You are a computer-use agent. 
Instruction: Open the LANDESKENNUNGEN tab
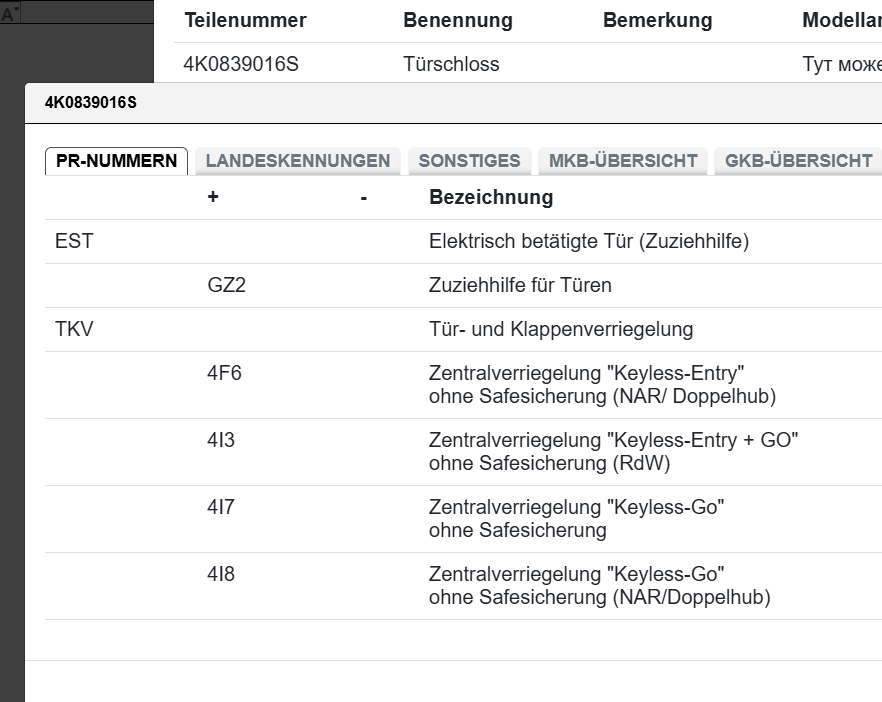pos(297,161)
